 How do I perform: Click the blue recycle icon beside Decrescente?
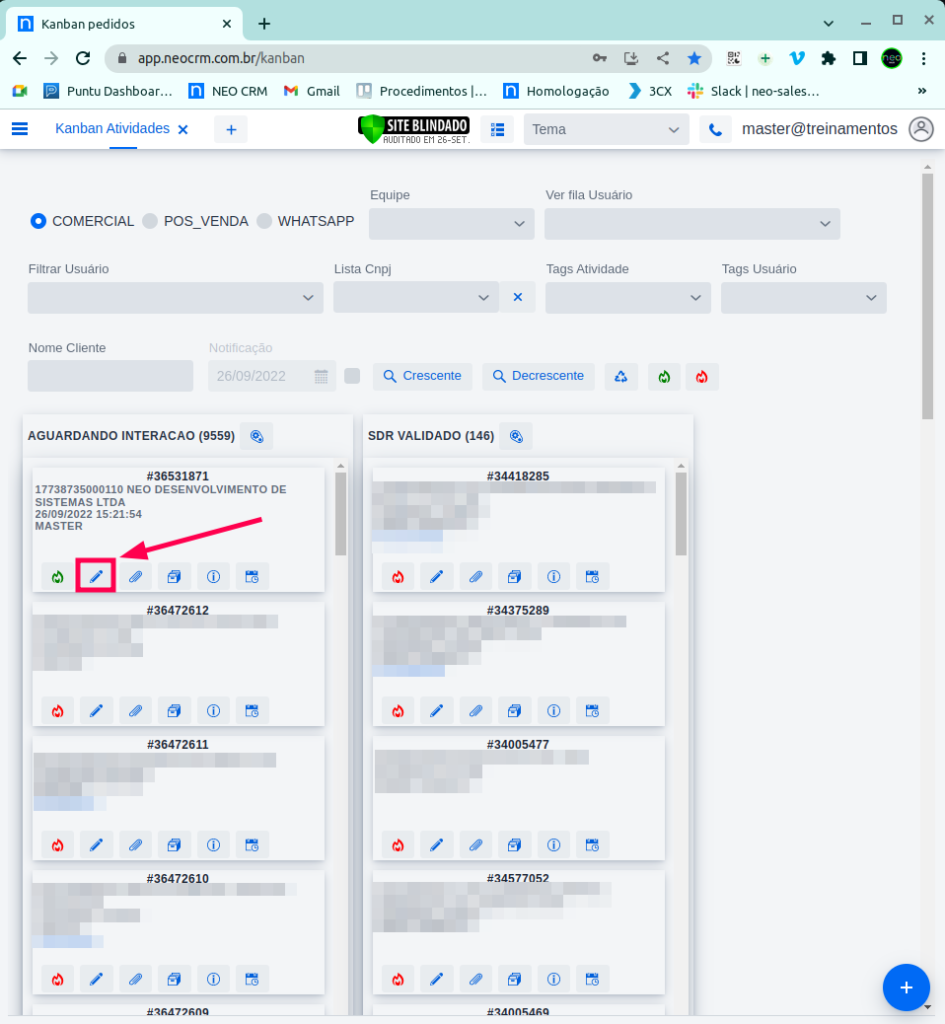pos(621,376)
